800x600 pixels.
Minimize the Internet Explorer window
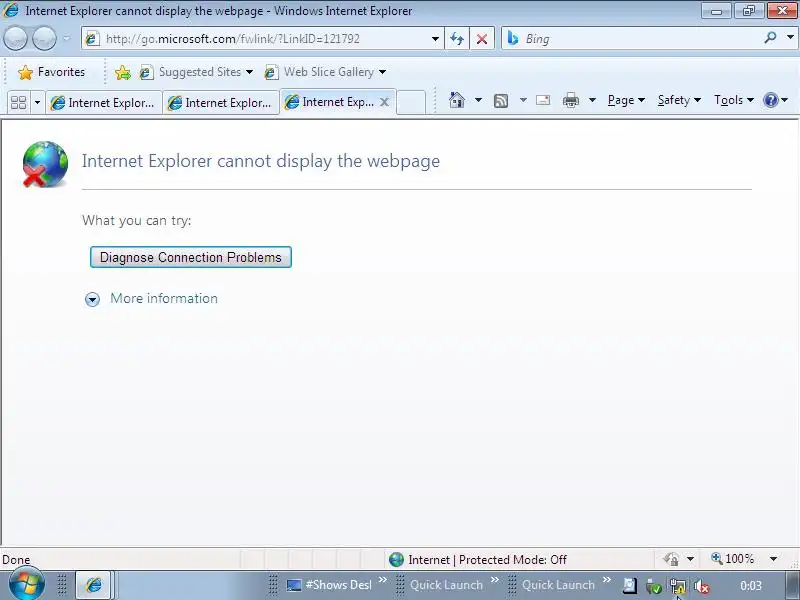tap(716, 11)
